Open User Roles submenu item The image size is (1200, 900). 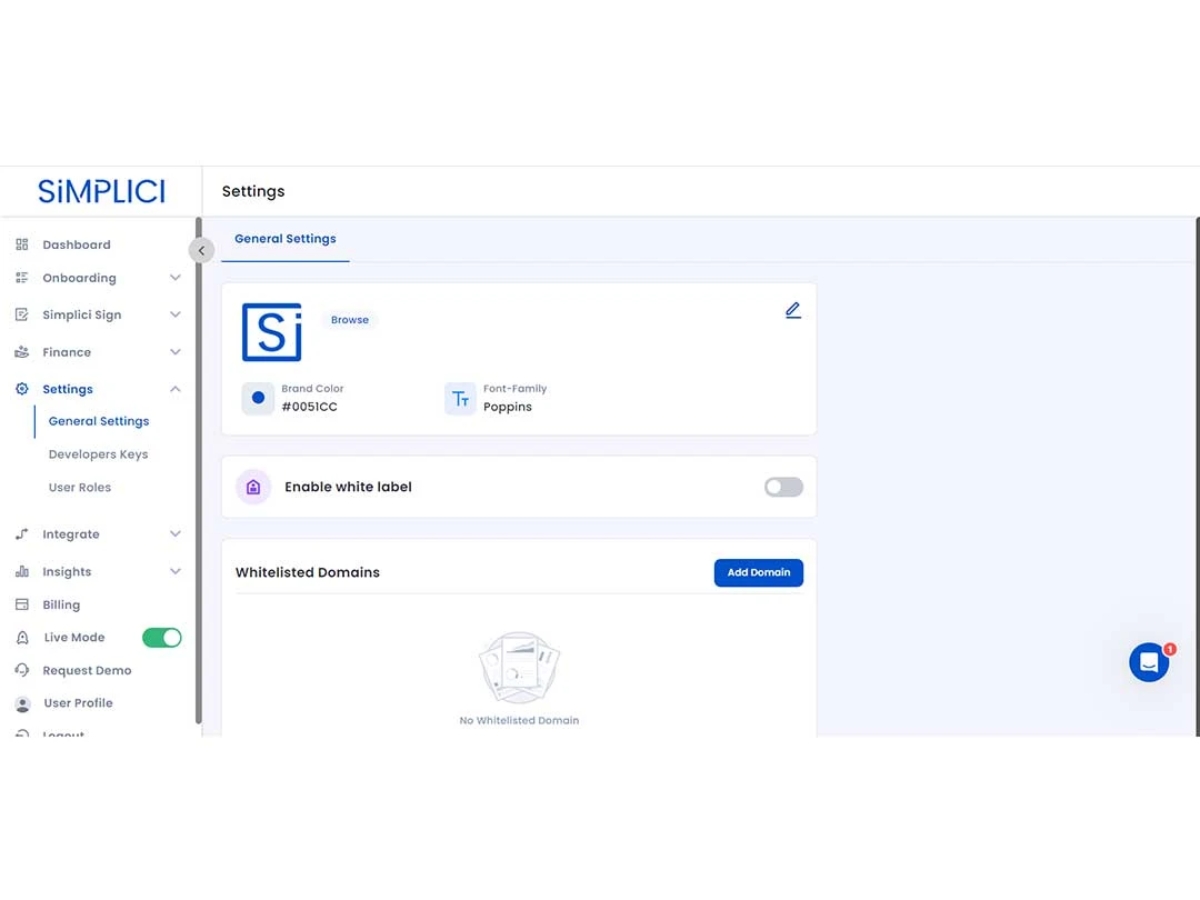tap(80, 487)
